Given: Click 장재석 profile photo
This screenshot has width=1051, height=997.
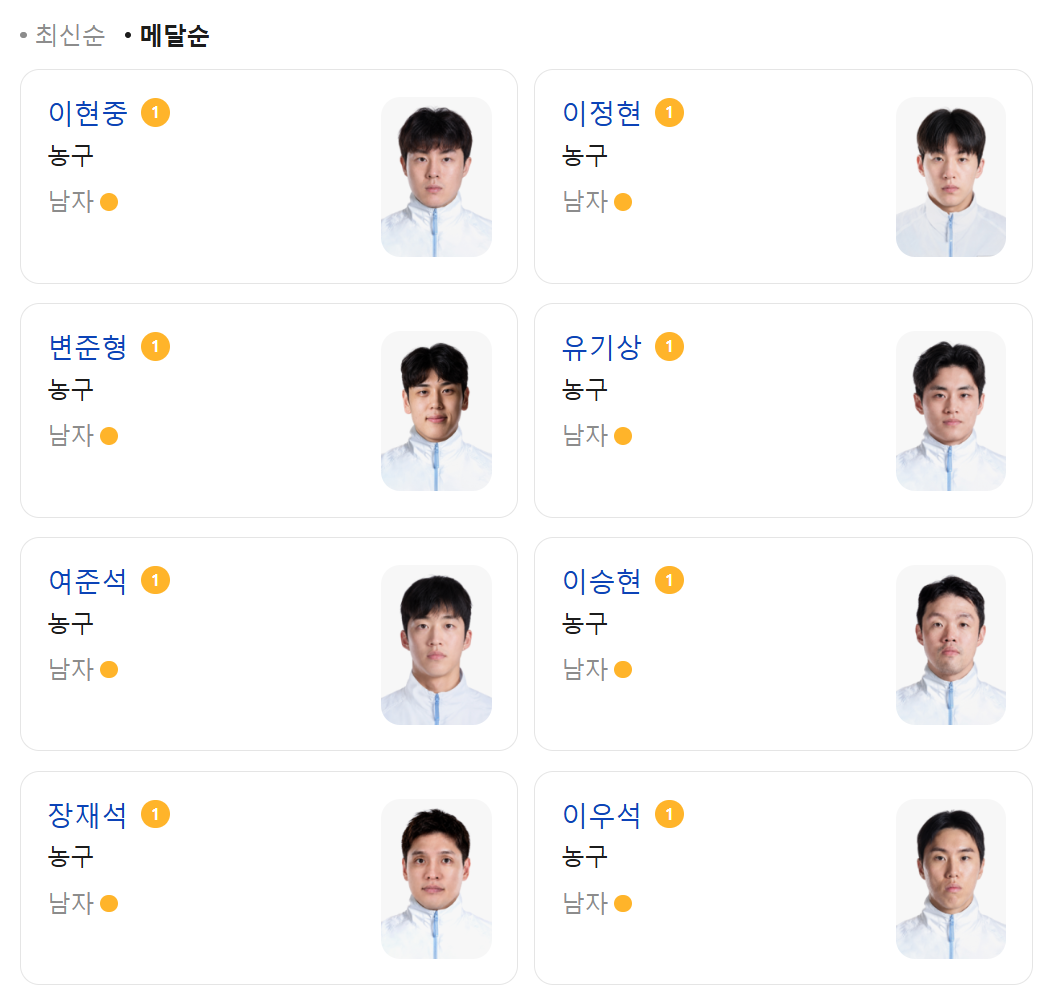Looking at the screenshot, I should (436, 878).
